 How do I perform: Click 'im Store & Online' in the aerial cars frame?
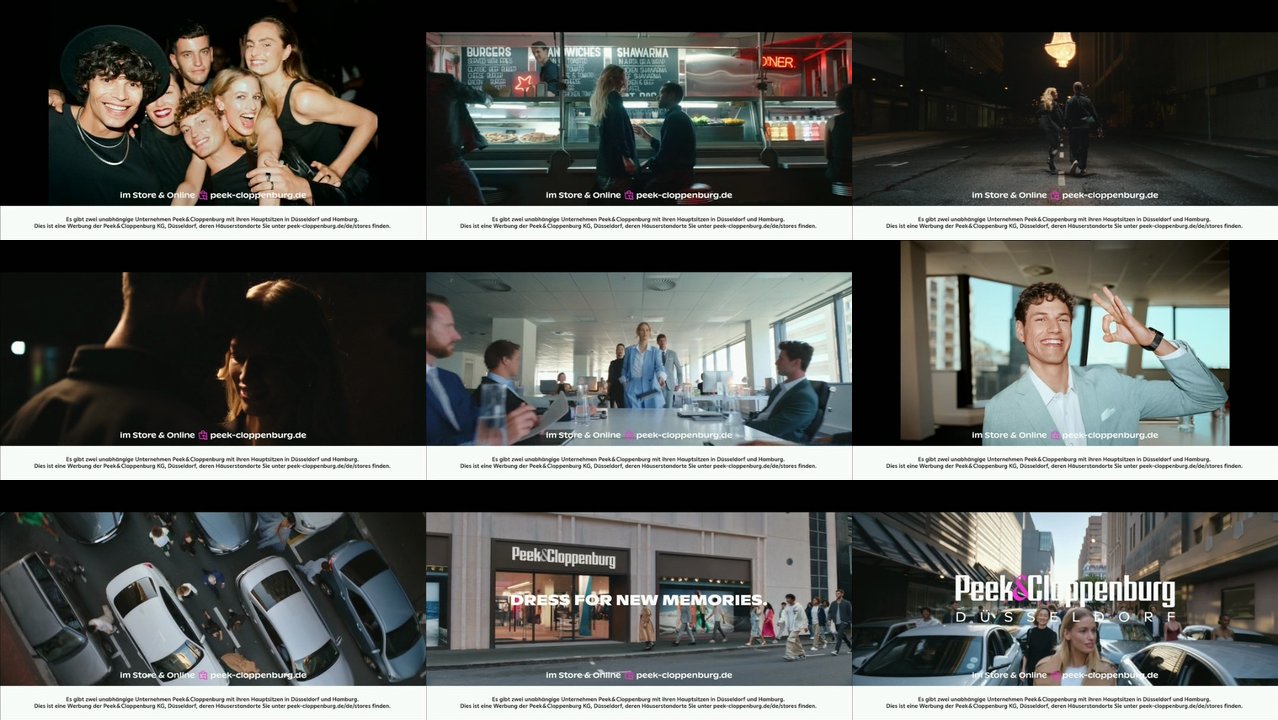pyautogui.click(x=157, y=675)
